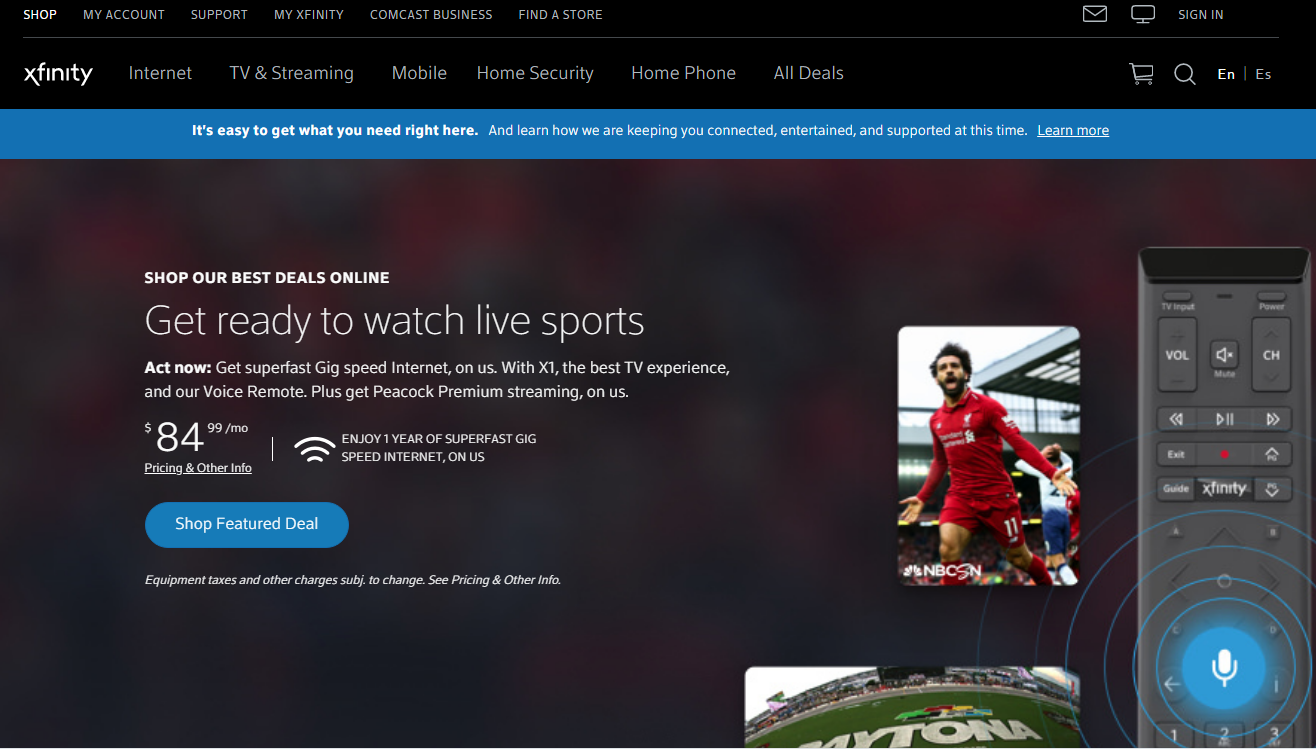Screen dimensions: 1316x750
Task: Click the TV monitor icon in top bar
Action: (1142, 14)
